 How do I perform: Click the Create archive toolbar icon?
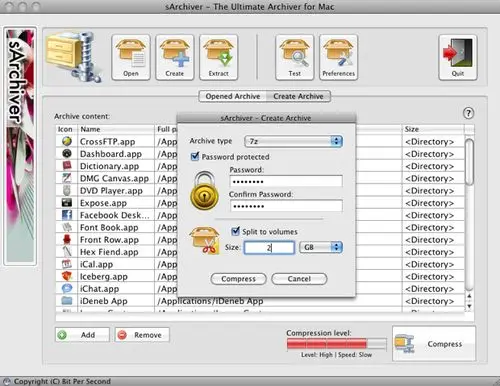(175, 57)
